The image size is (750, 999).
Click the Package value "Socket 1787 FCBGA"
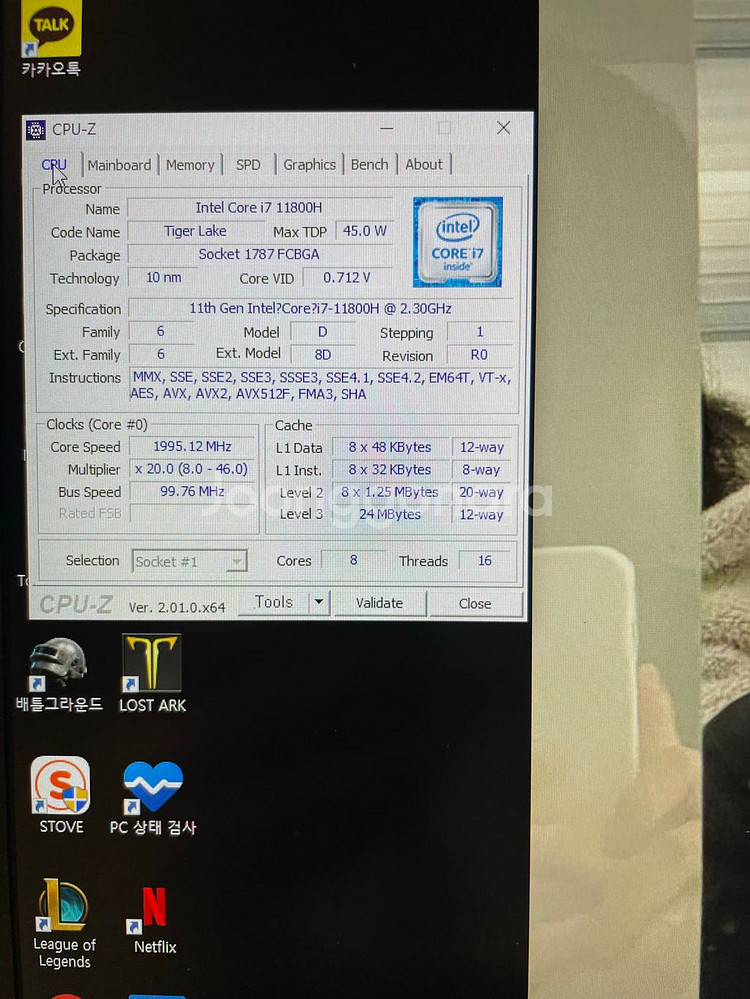(x=259, y=254)
